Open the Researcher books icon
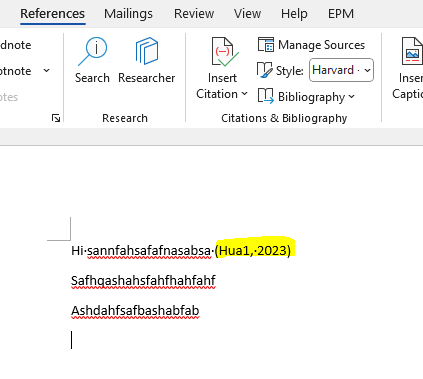423x379 pixels. tap(147, 51)
